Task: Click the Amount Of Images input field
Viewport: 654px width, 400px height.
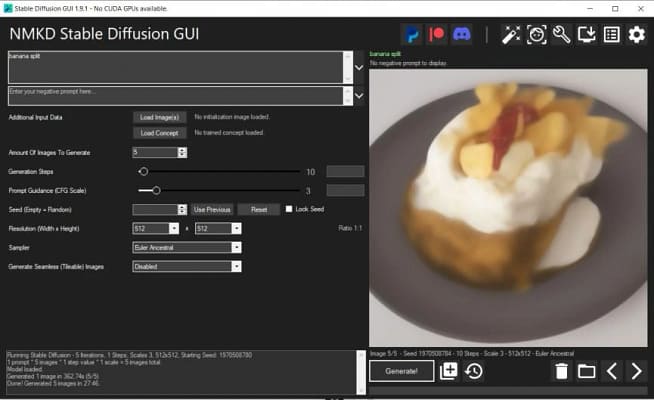Action: 155,152
